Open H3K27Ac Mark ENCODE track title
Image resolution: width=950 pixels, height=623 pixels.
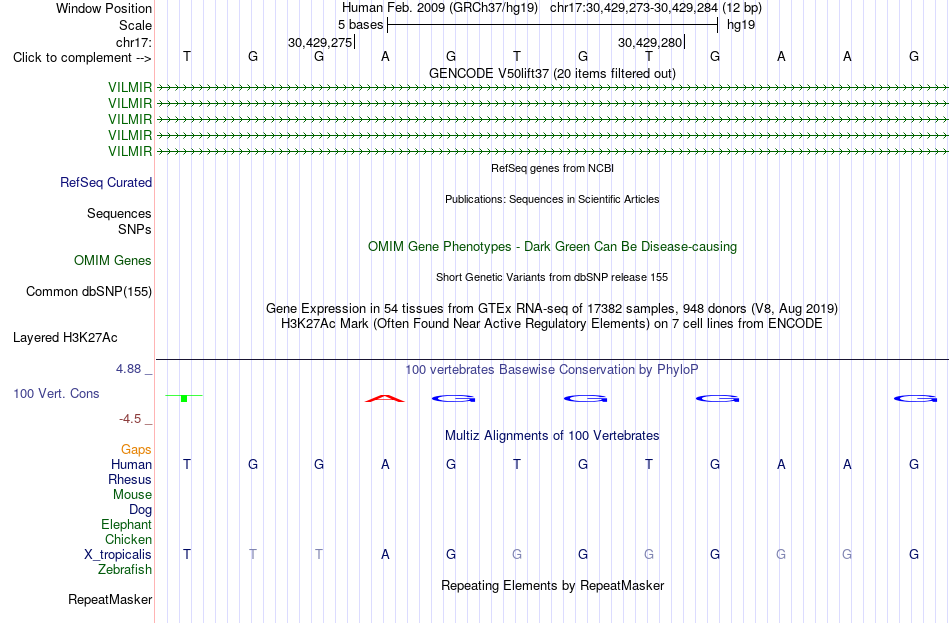(552, 324)
